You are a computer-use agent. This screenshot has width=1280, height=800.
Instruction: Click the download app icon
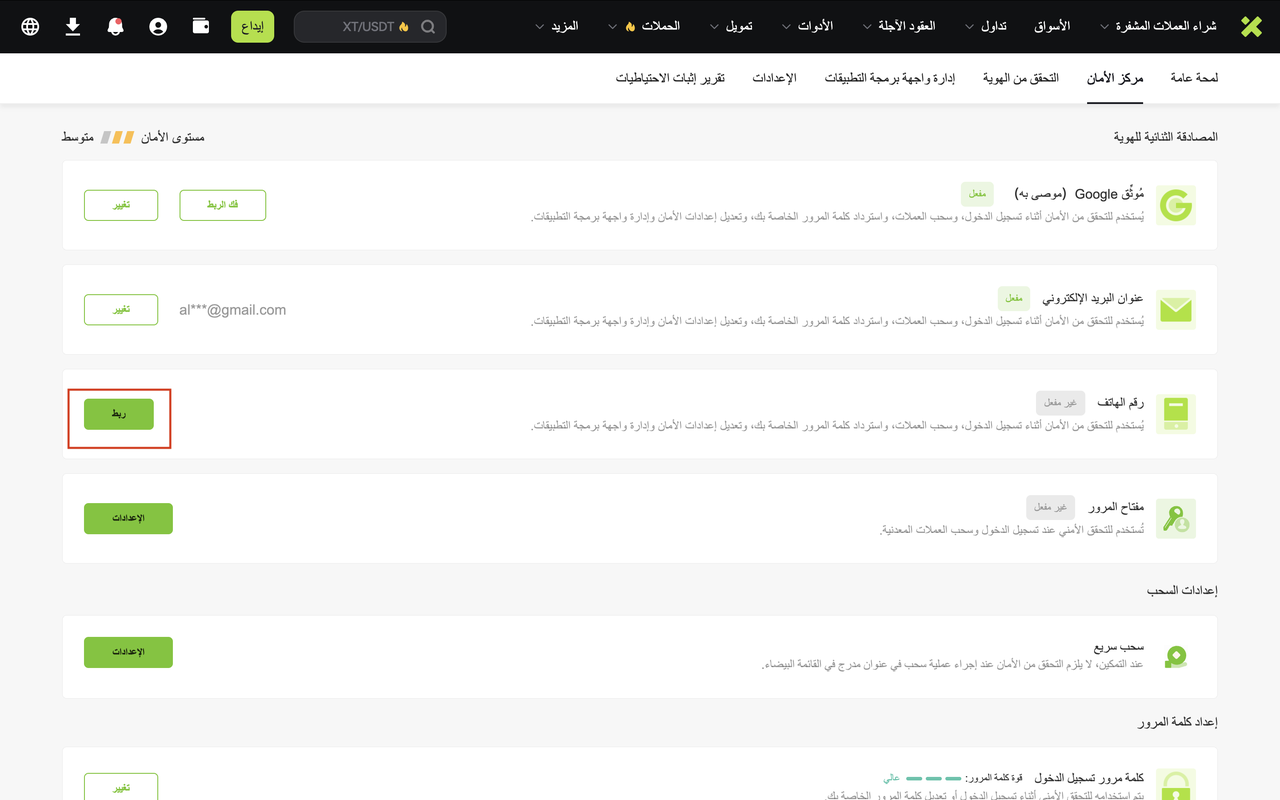pos(73,27)
